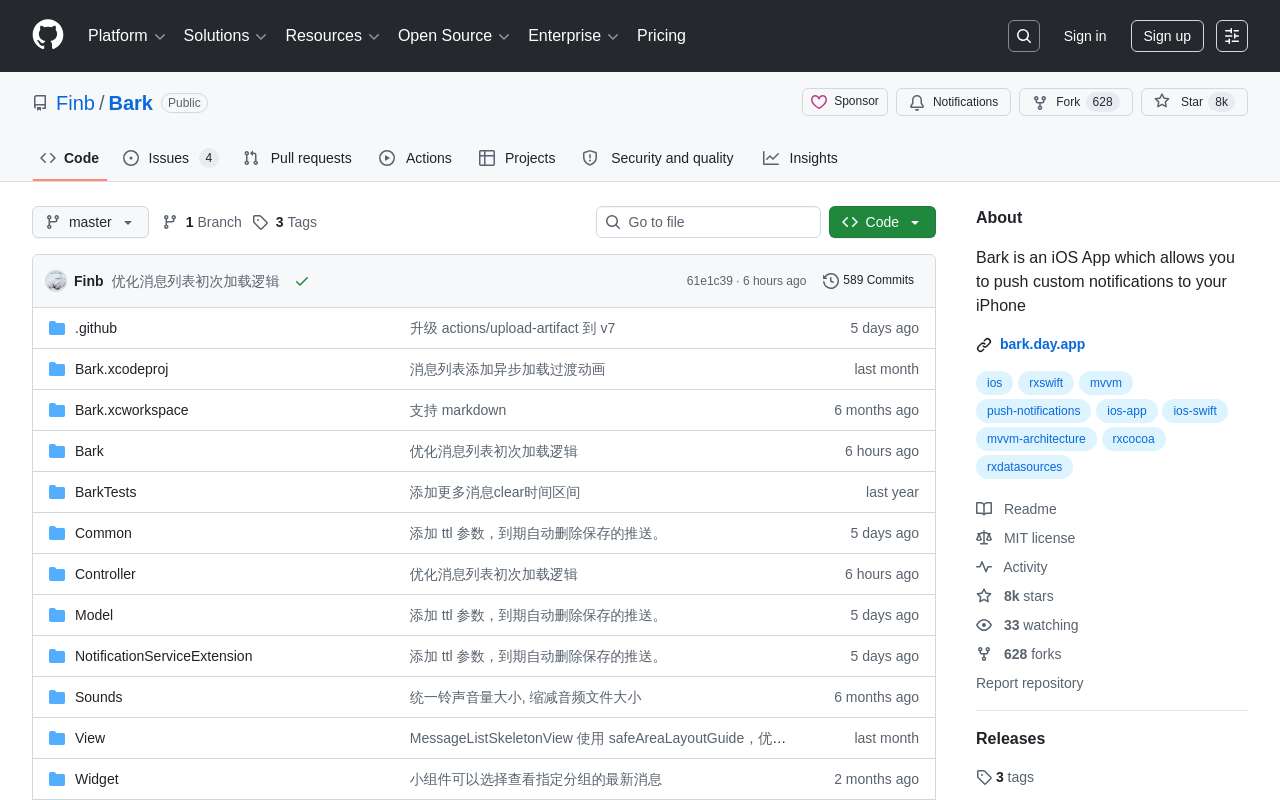Expand the Resources menu
This screenshot has height=800, width=1280.
pyautogui.click(x=332, y=36)
